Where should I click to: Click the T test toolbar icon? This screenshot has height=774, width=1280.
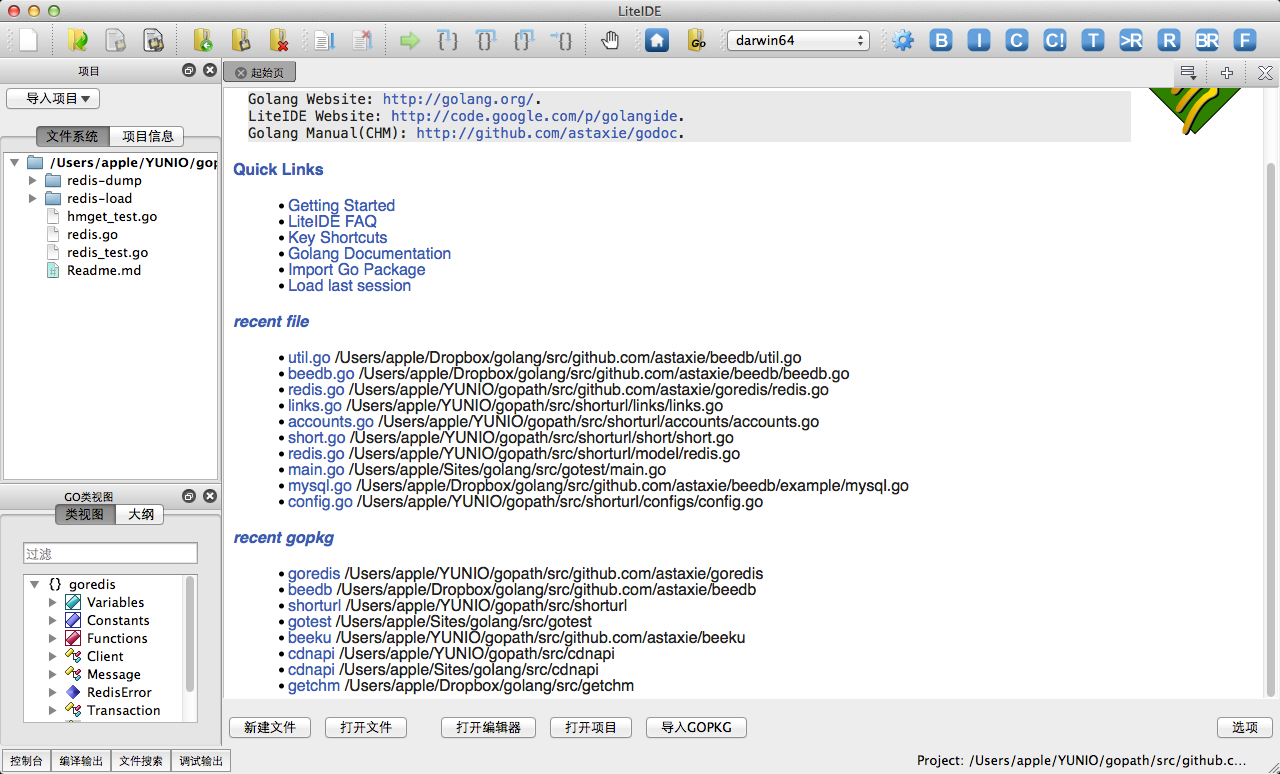(1093, 41)
